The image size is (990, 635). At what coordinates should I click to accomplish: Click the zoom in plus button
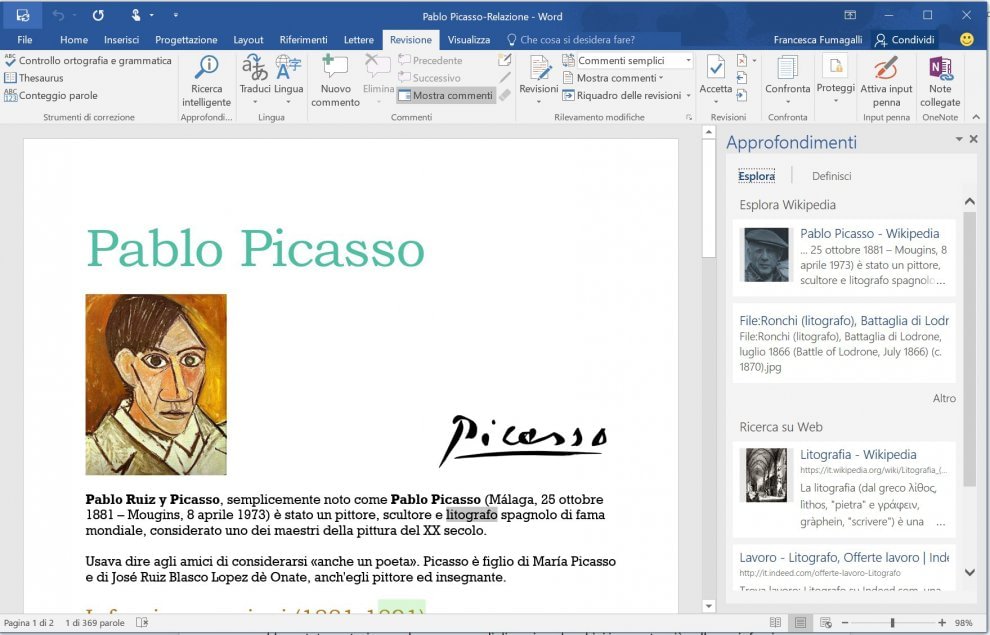point(942,622)
